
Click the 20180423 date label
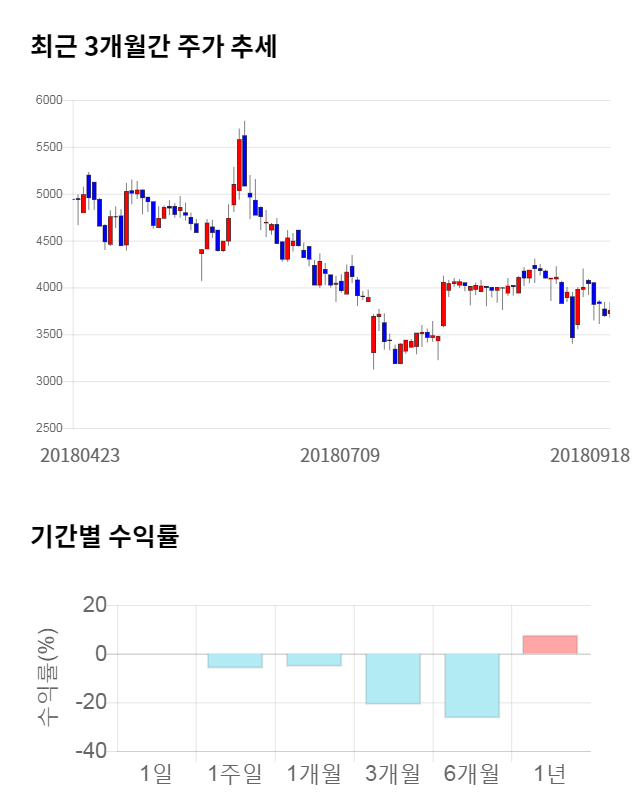[80, 455]
